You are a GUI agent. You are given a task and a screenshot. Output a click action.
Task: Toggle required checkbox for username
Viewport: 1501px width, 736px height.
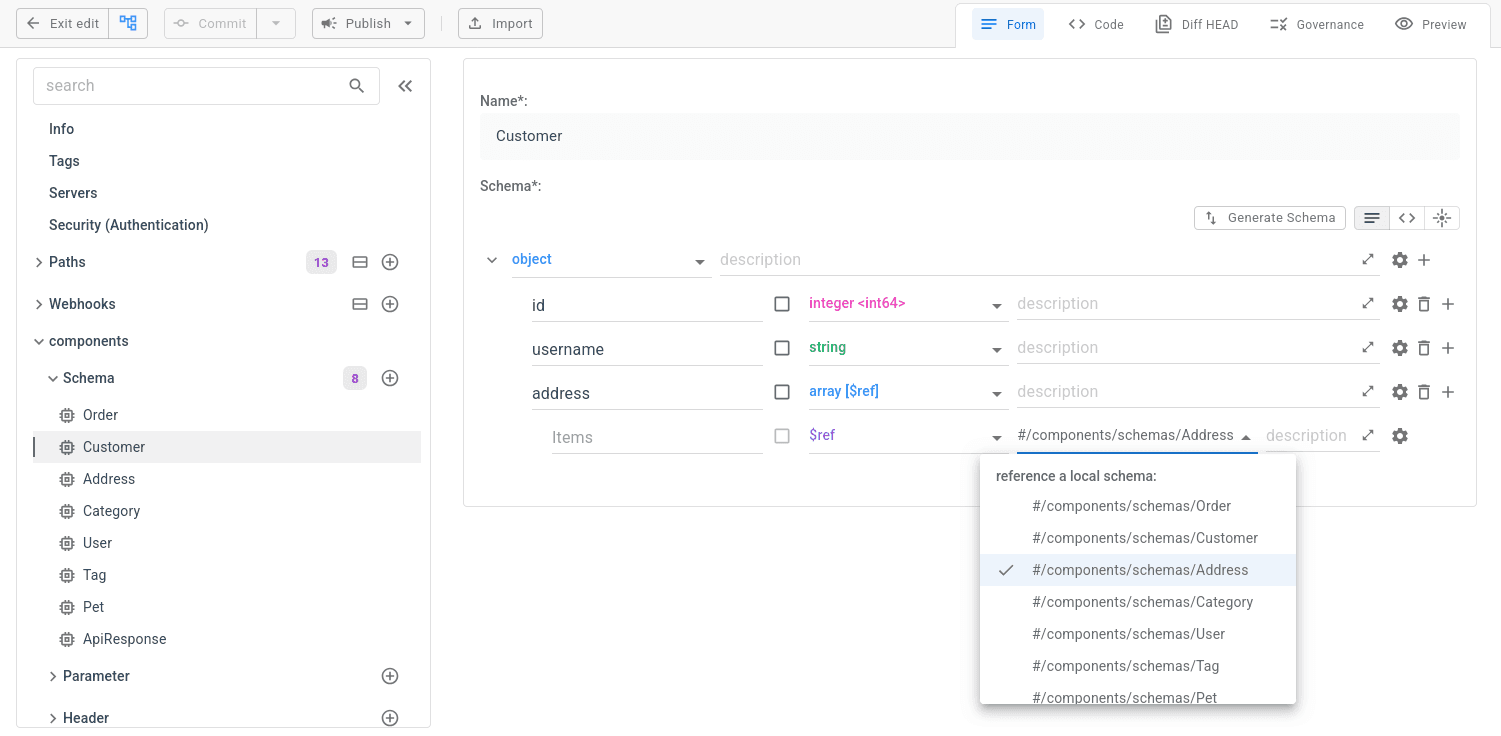(782, 348)
